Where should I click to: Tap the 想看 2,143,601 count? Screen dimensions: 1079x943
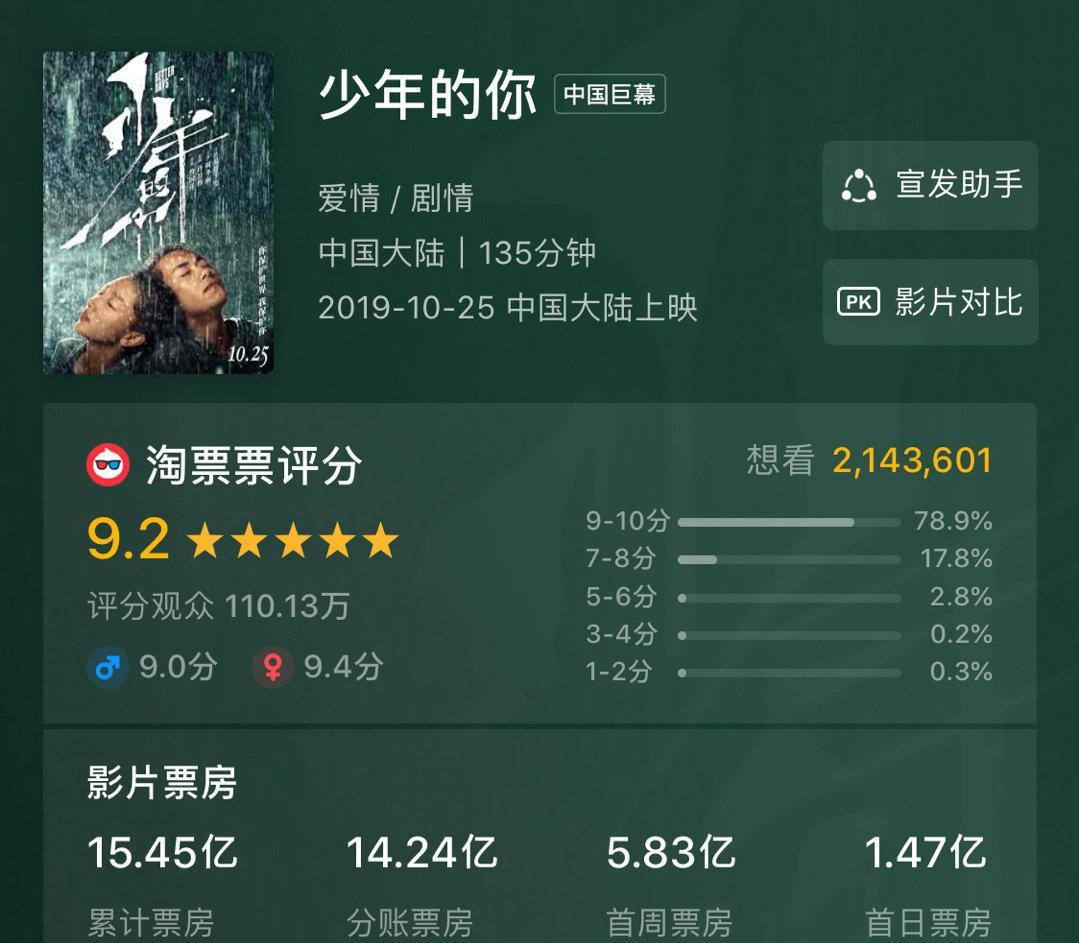pos(870,460)
